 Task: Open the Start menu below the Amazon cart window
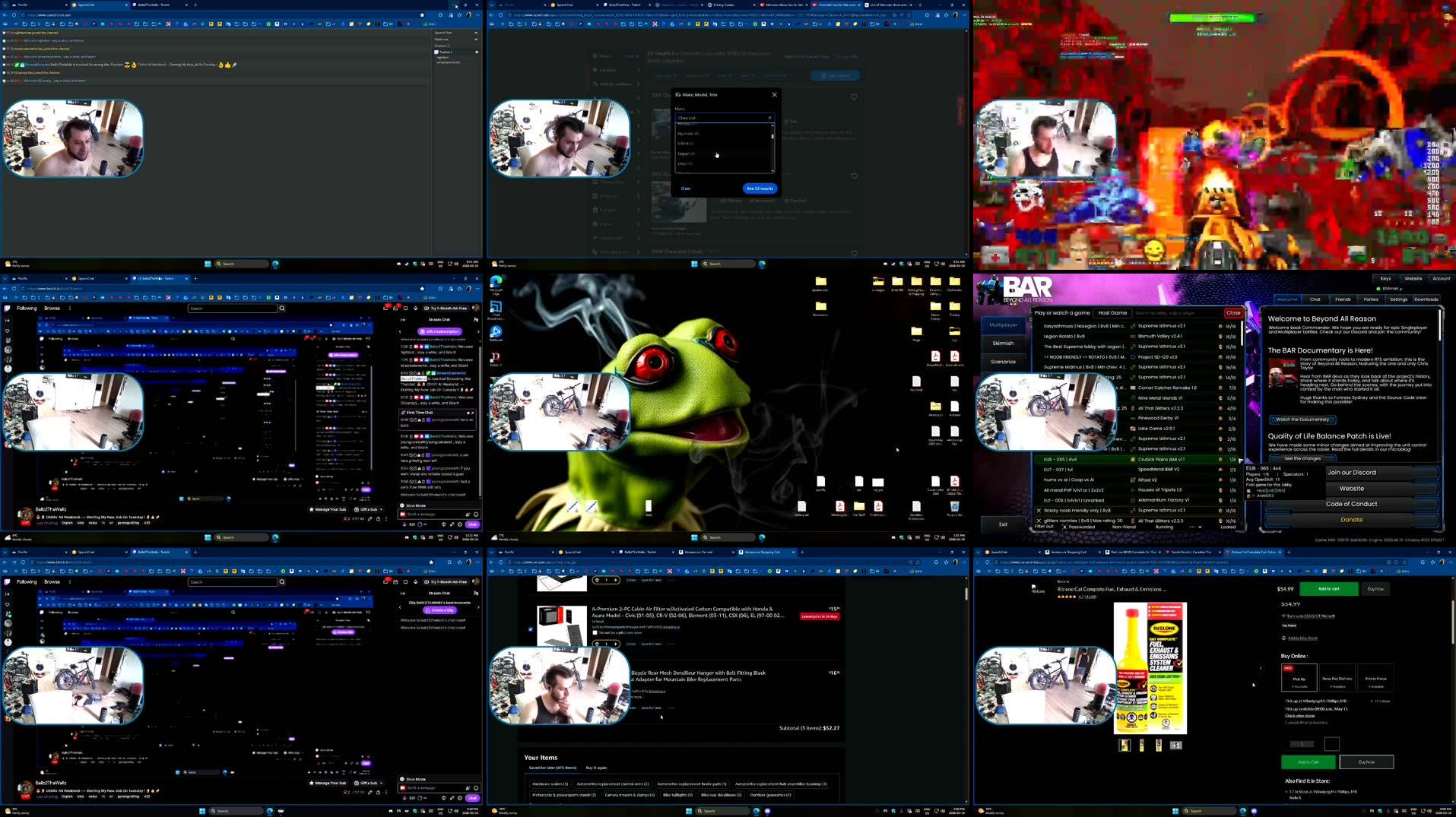point(689,811)
